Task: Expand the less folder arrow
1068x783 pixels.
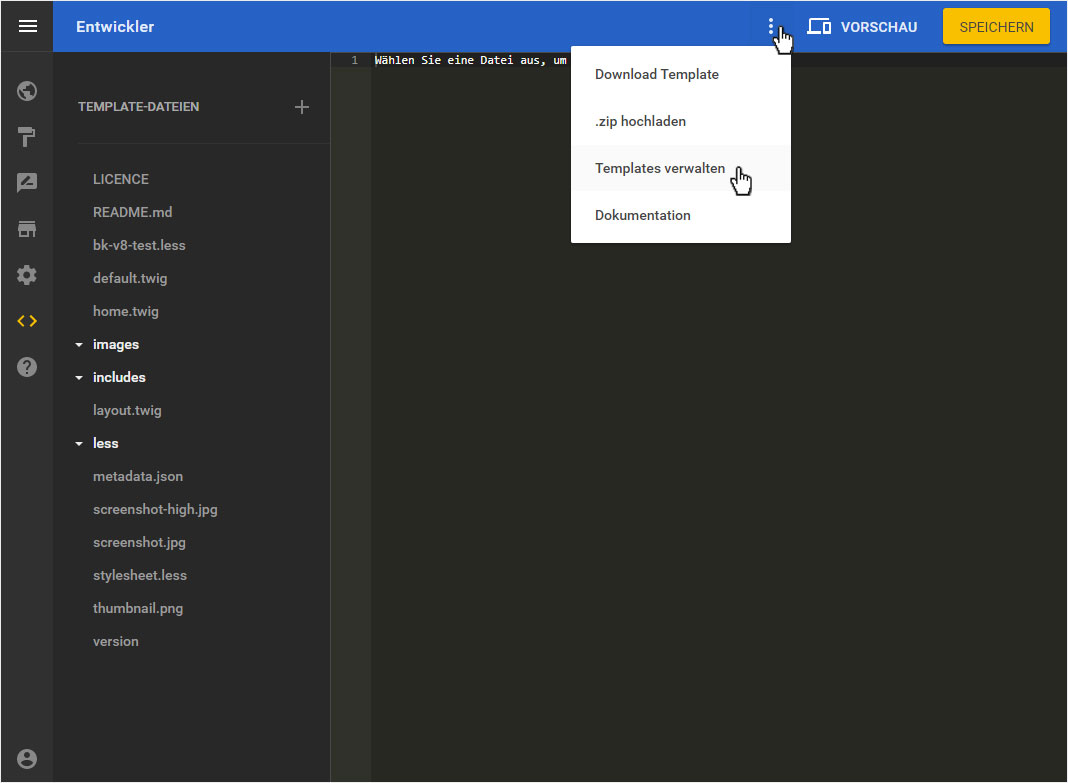Action: pos(79,444)
